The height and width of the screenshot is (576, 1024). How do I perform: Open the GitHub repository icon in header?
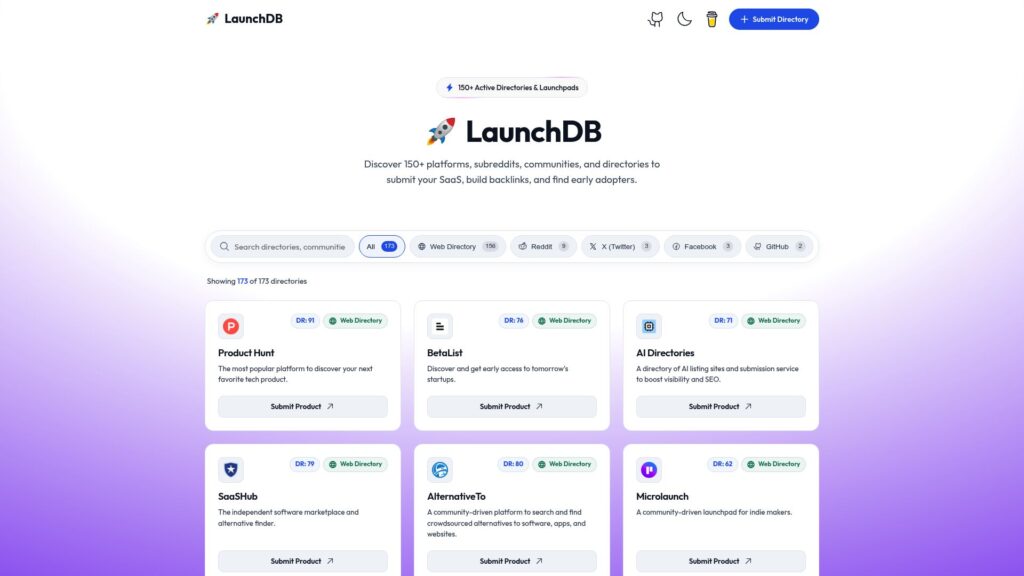click(x=656, y=19)
